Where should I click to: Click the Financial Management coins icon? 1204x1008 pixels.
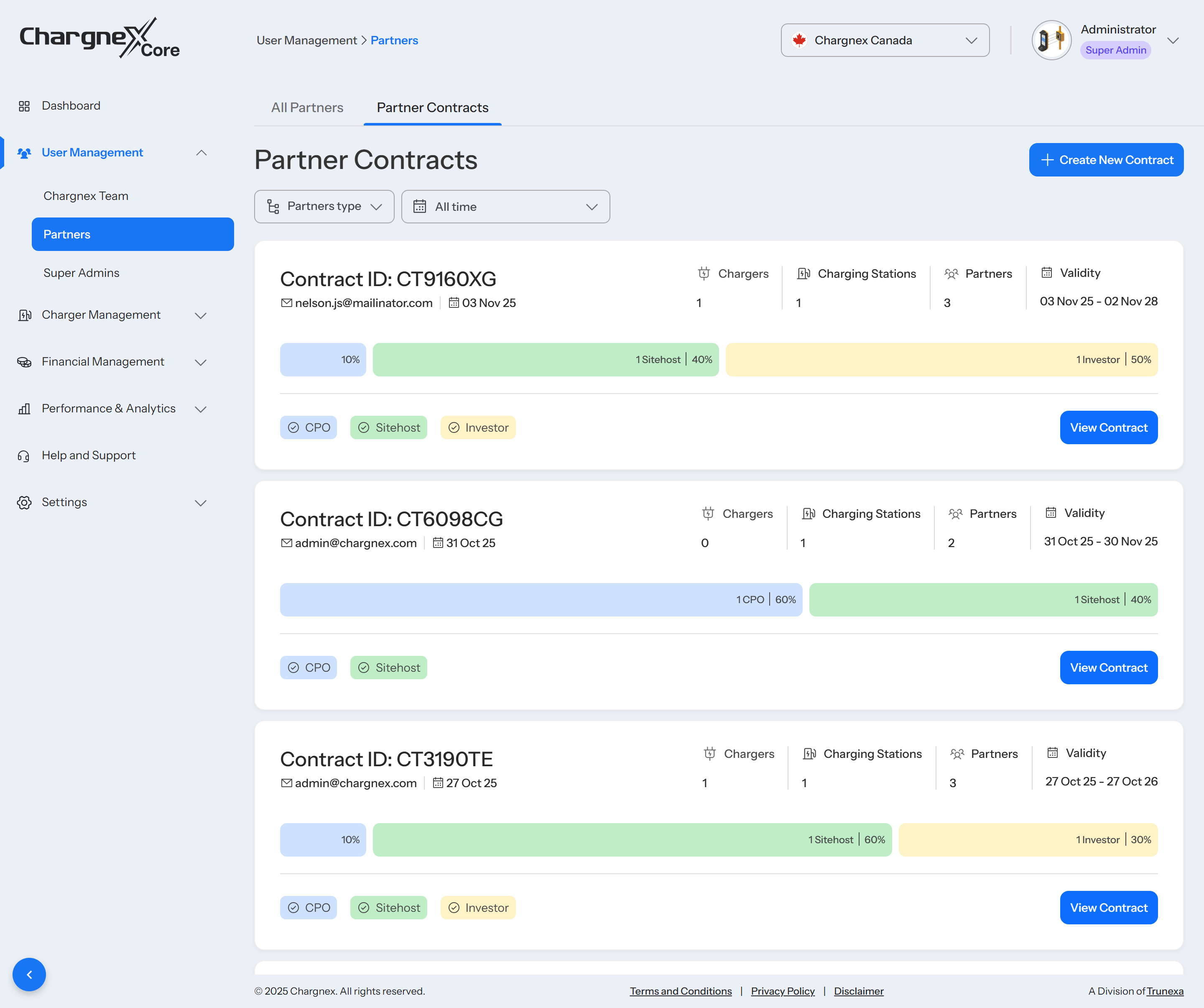point(24,362)
